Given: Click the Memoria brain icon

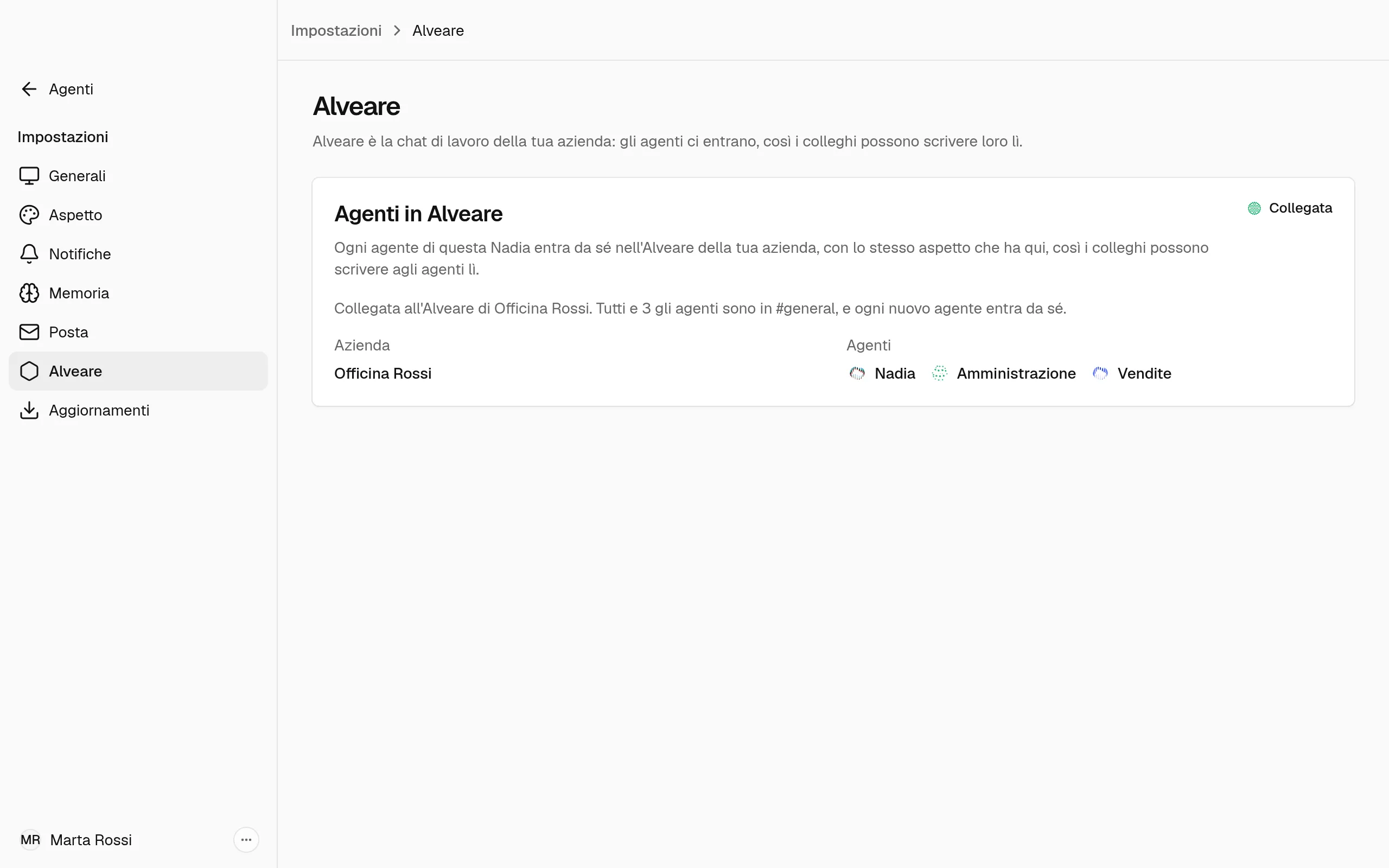Looking at the screenshot, I should pyautogui.click(x=29, y=293).
